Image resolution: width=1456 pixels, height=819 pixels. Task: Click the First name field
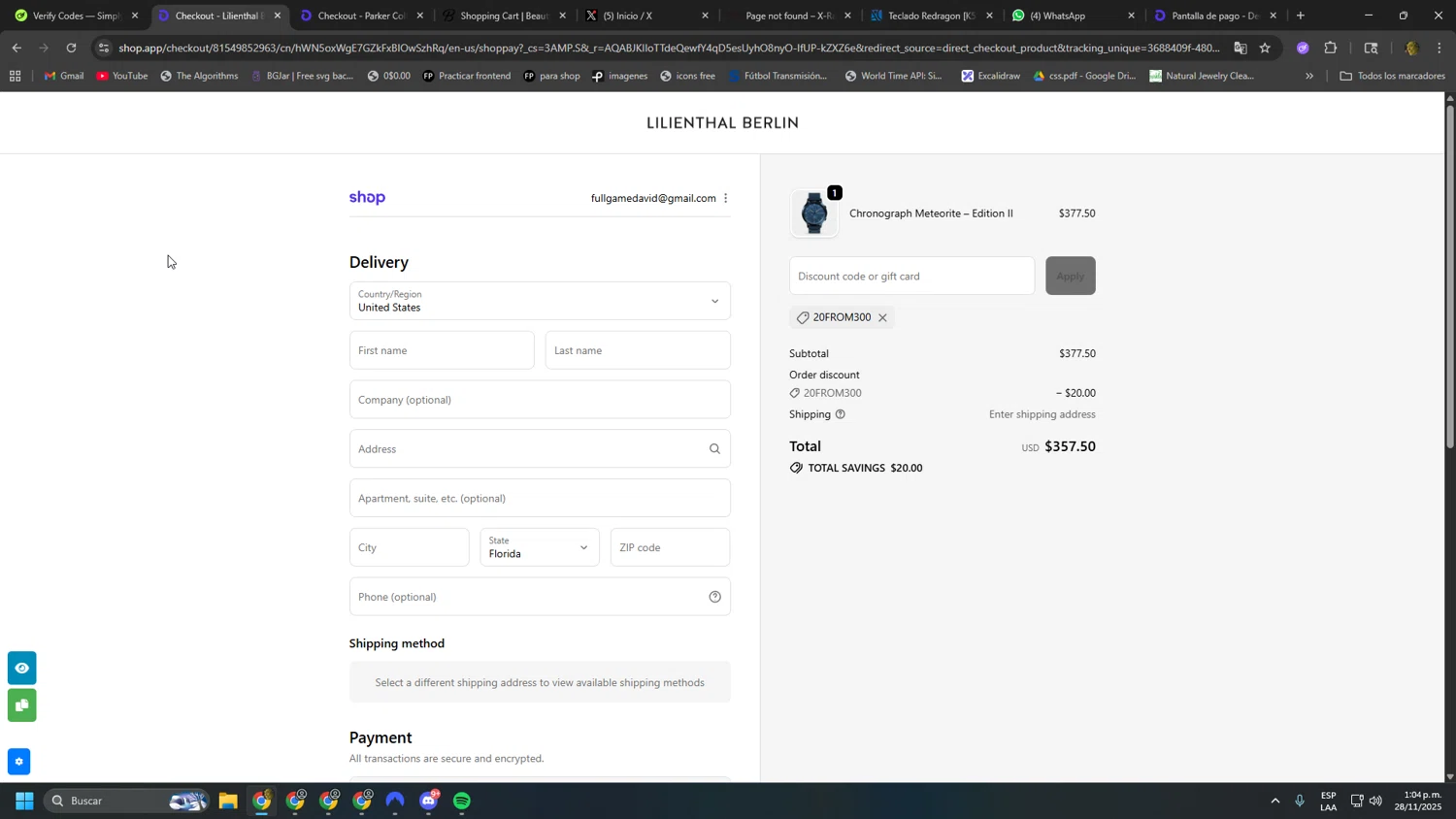(442, 350)
